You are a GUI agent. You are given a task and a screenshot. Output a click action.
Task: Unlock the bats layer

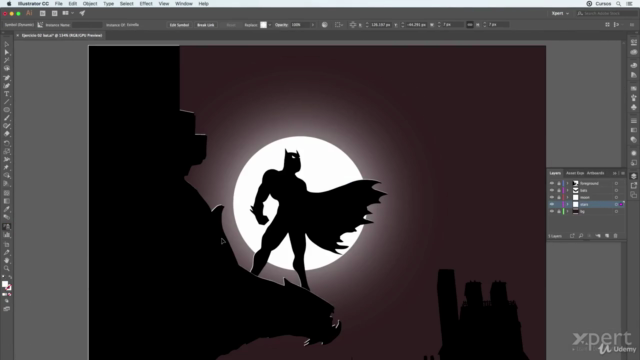(559, 190)
